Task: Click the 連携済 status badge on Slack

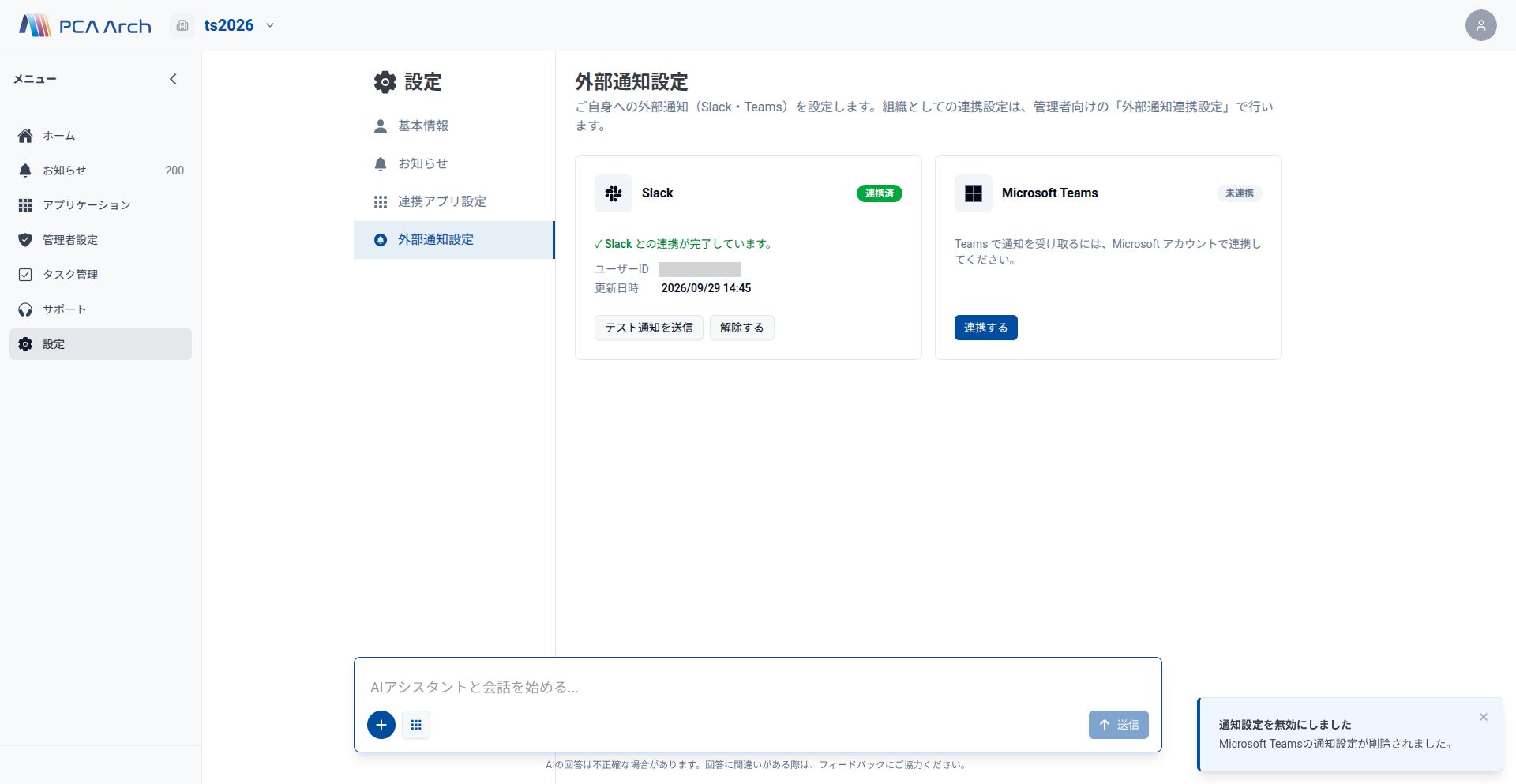Action: [x=879, y=193]
